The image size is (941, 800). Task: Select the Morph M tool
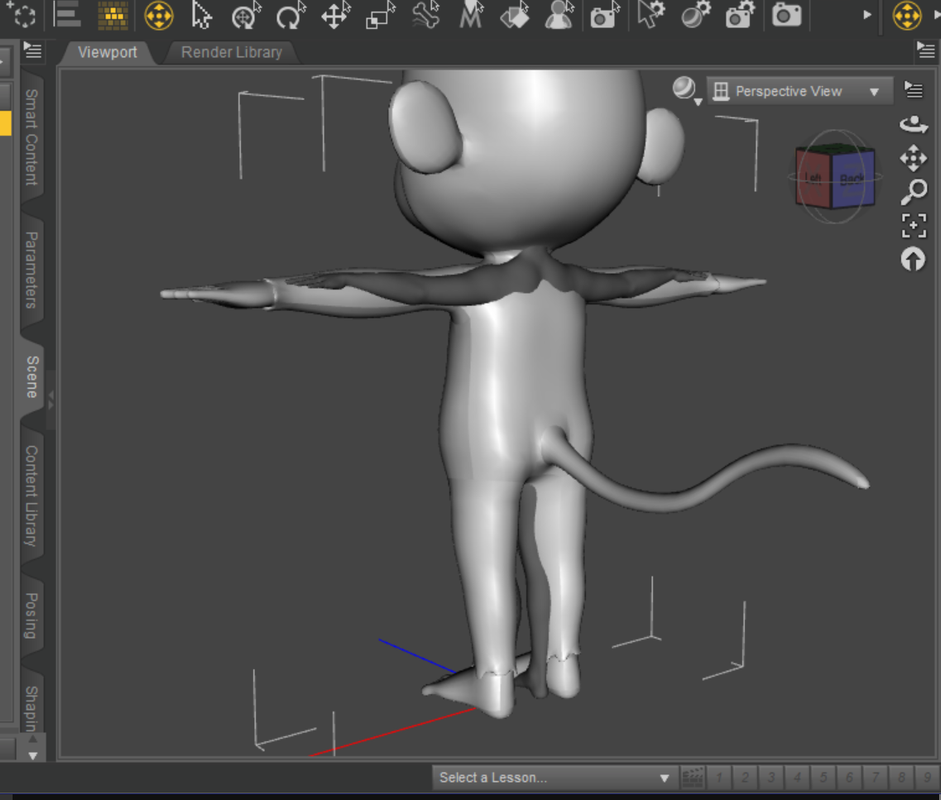(x=471, y=16)
